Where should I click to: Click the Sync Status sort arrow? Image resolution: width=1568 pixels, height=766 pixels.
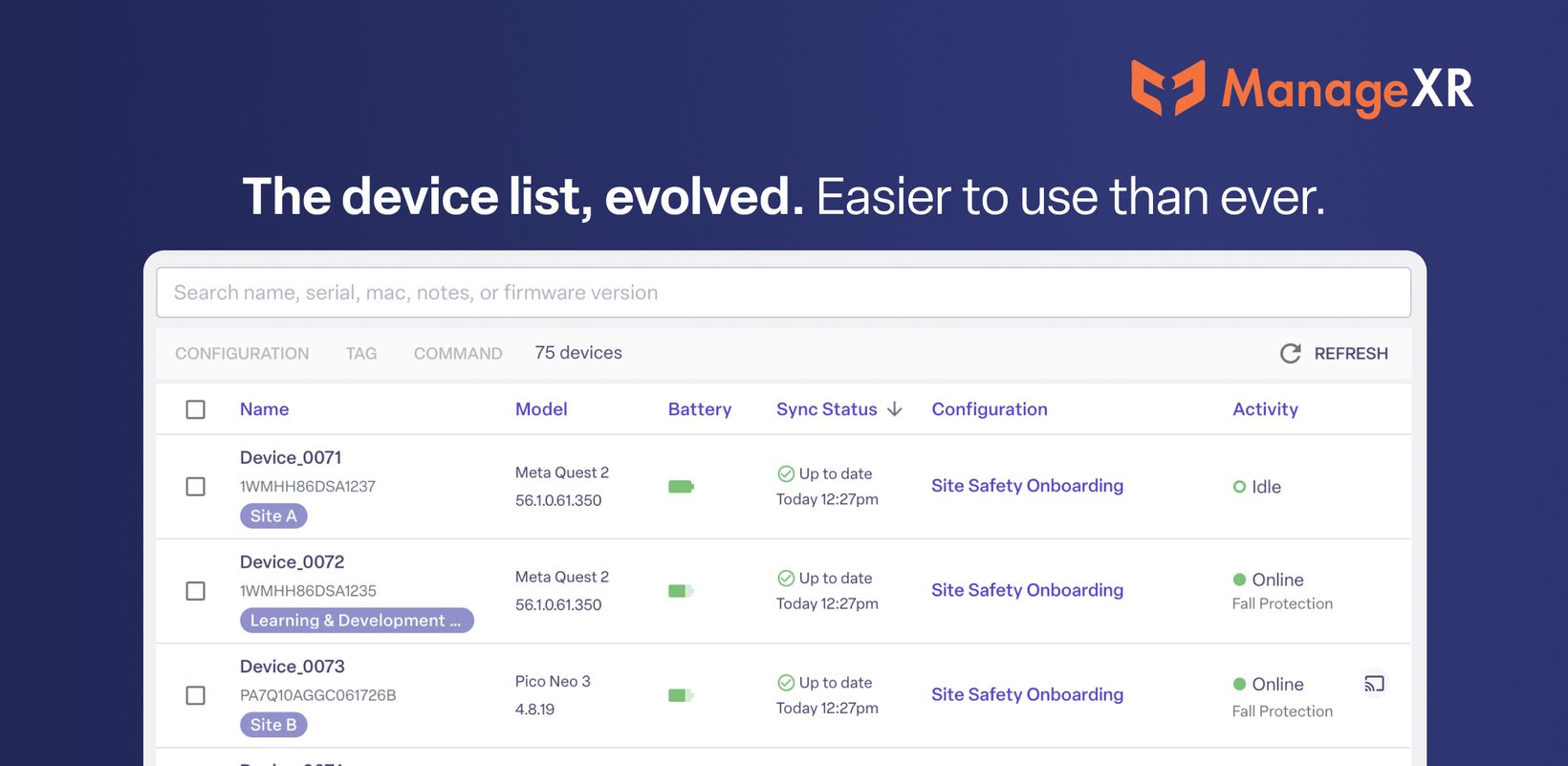click(895, 409)
